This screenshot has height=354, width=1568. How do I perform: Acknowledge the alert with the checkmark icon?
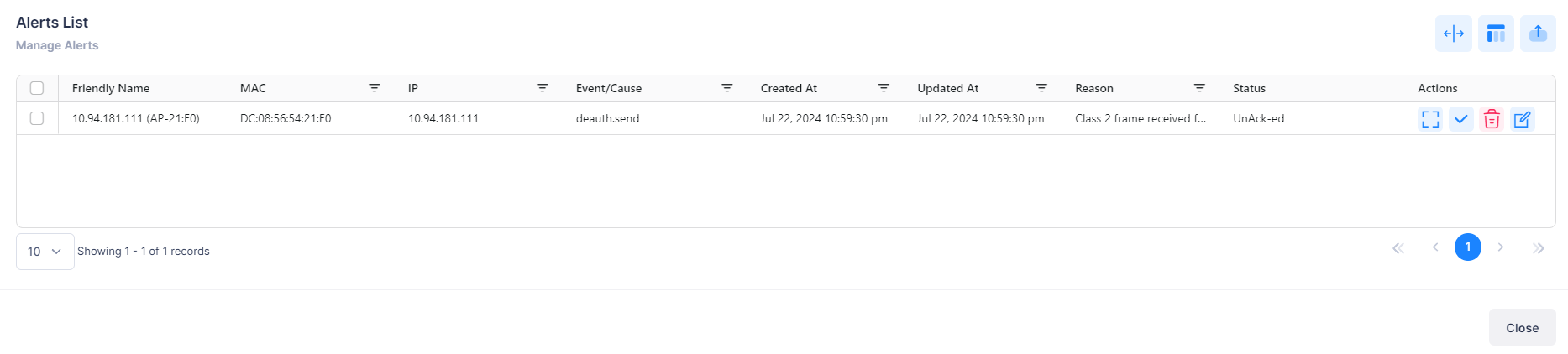(x=1461, y=119)
